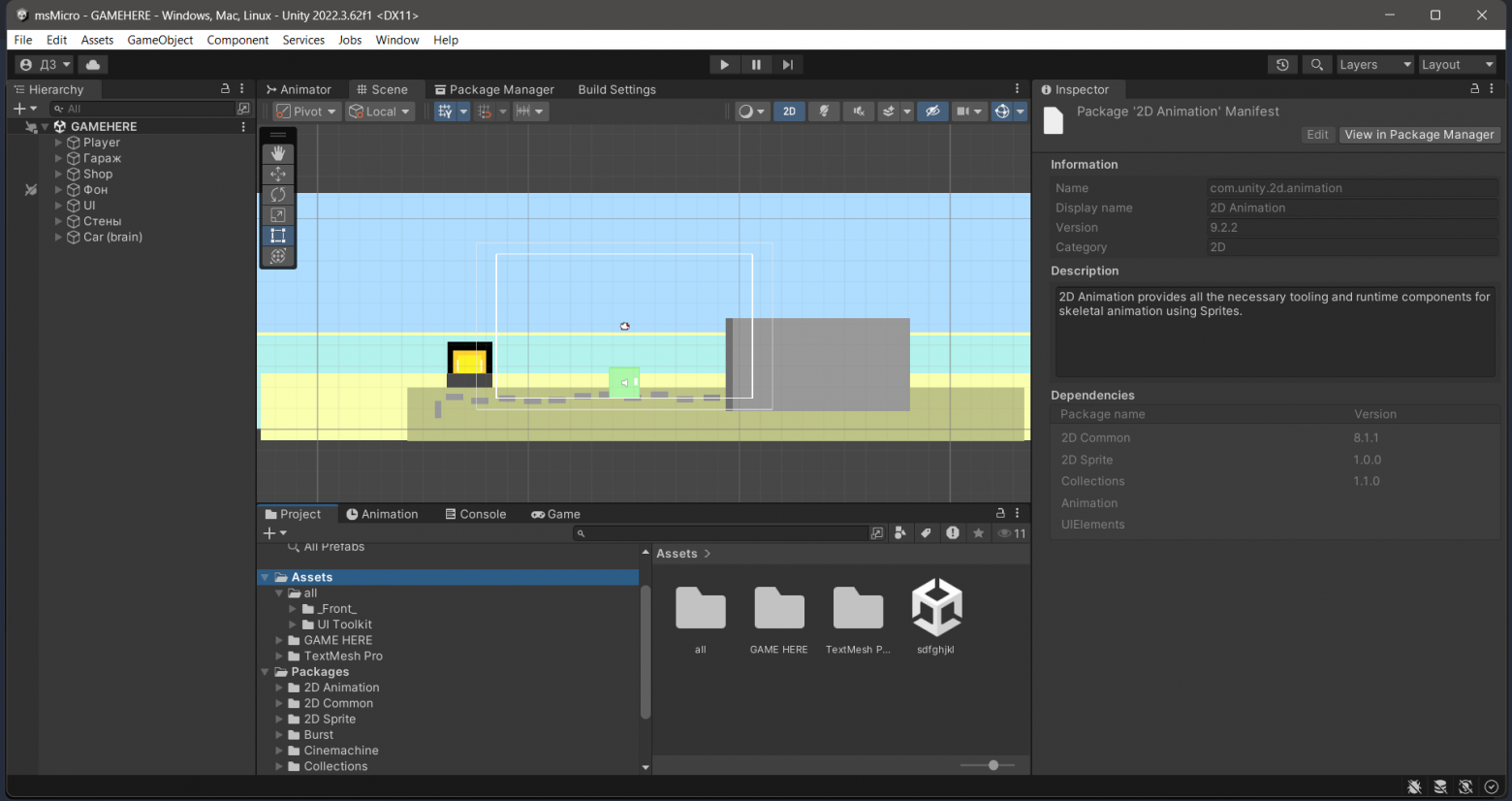Screen dimensions: 1512x801
Task: Click the sdfghjkl scene asset
Action: click(936, 616)
